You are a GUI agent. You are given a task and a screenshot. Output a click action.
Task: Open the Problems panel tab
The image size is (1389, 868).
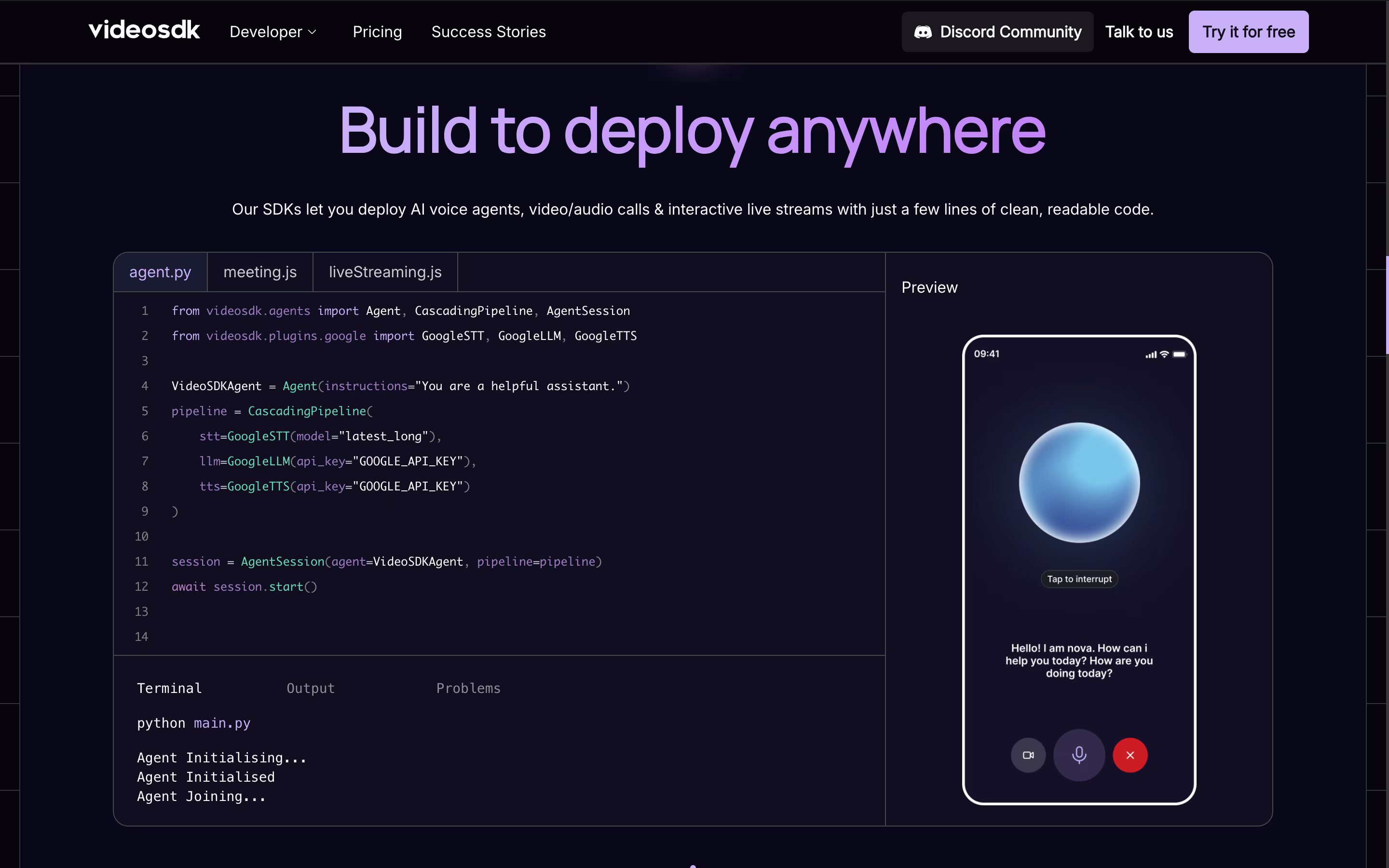pyautogui.click(x=468, y=688)
